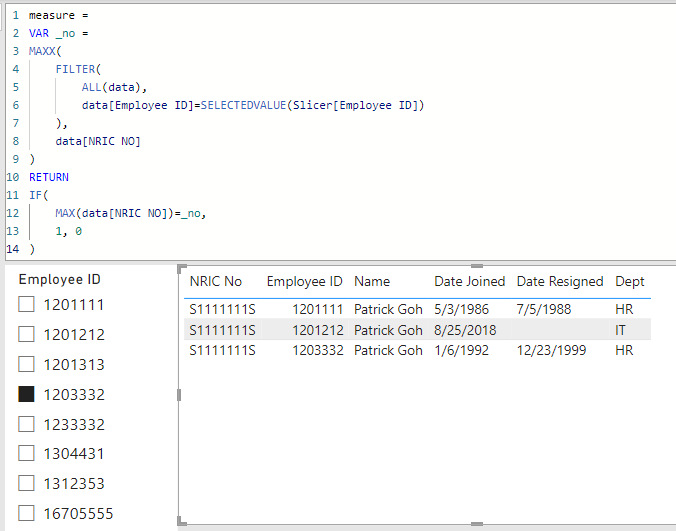The width and height of the screenshot is (676, 531).
Task: Place cursor on 'VAR _no =' formula line
Action: click(x=59, y=33)
